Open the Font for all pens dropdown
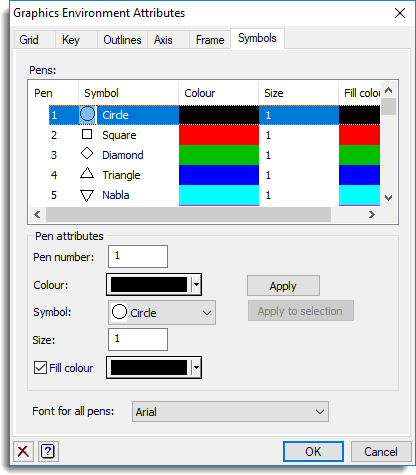The width and height of the screenshot is (416, 475). 230,412
